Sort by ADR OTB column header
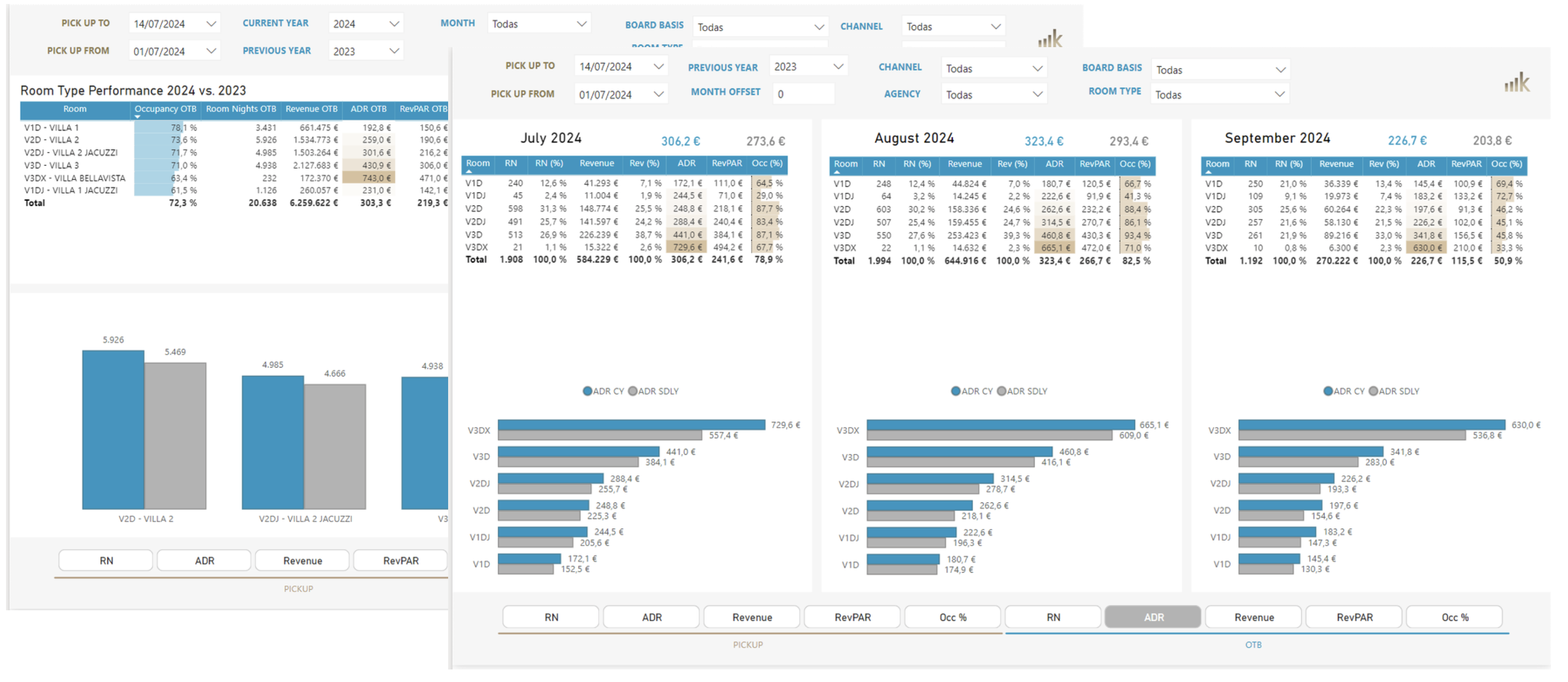This screenshot has width=1568, height=682. (368, 109)
